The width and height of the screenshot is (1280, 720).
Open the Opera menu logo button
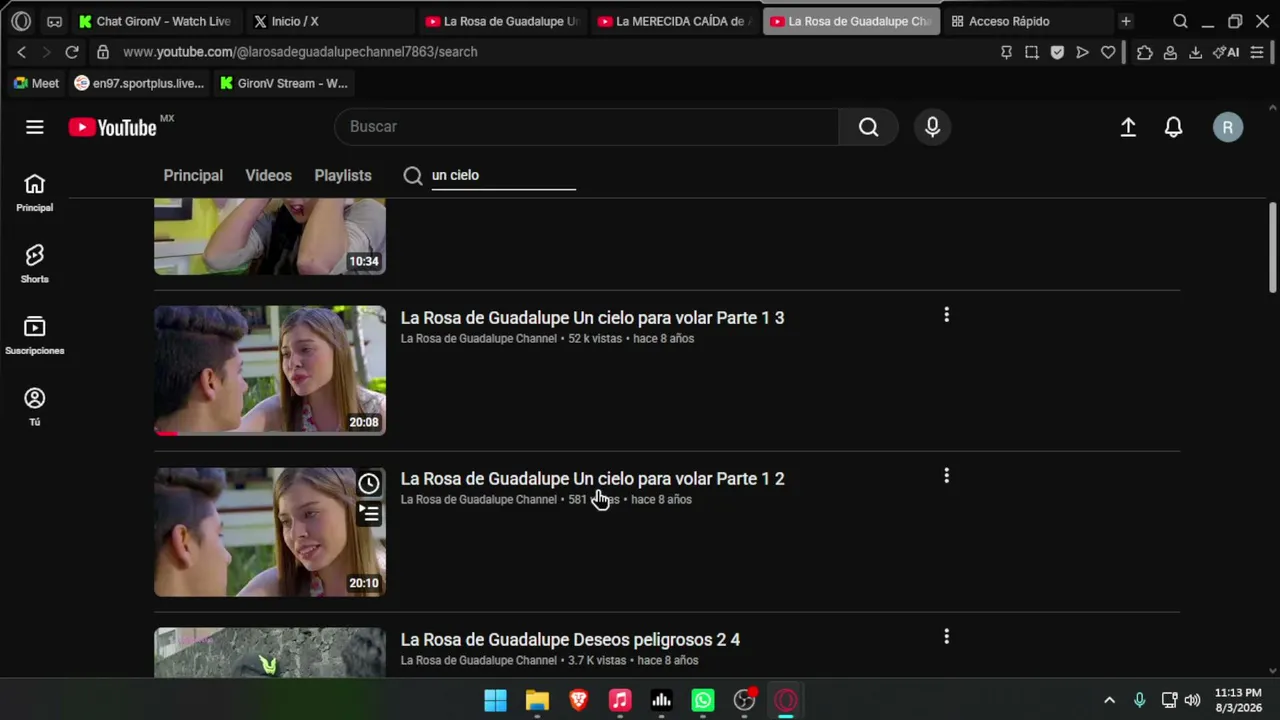(21, 21)
